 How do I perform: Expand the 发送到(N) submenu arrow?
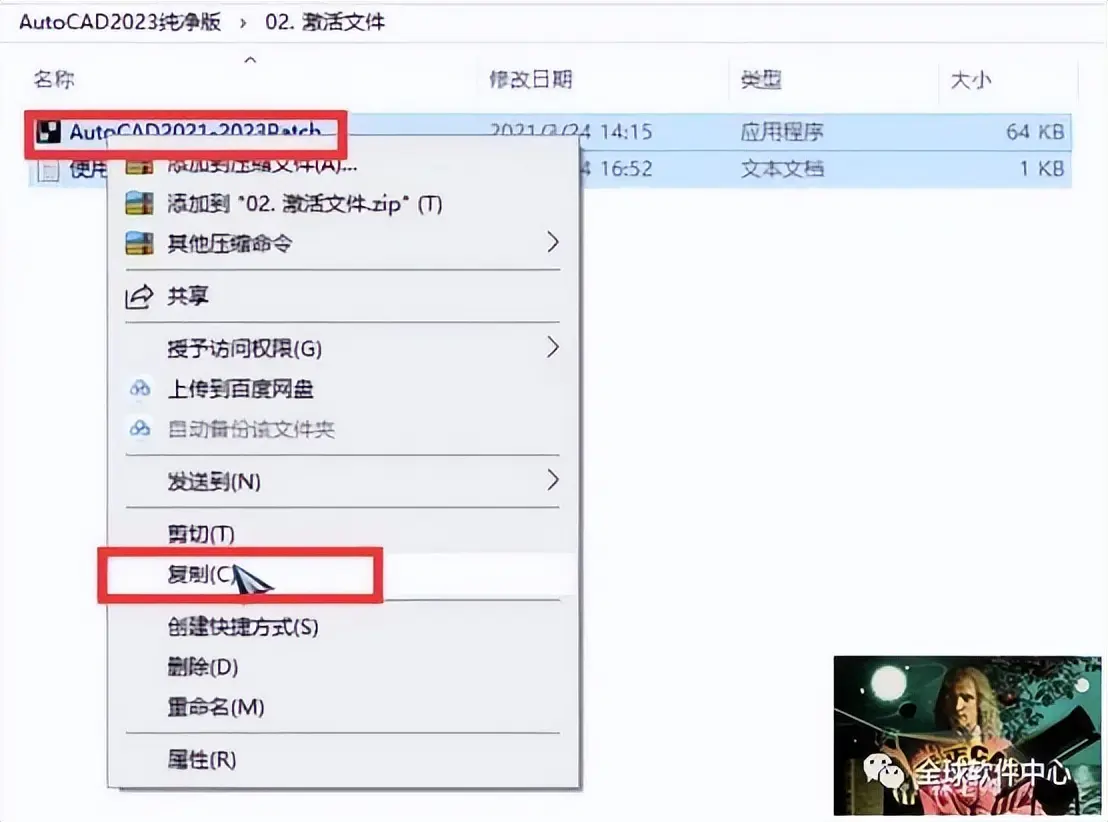coord(553,481)
